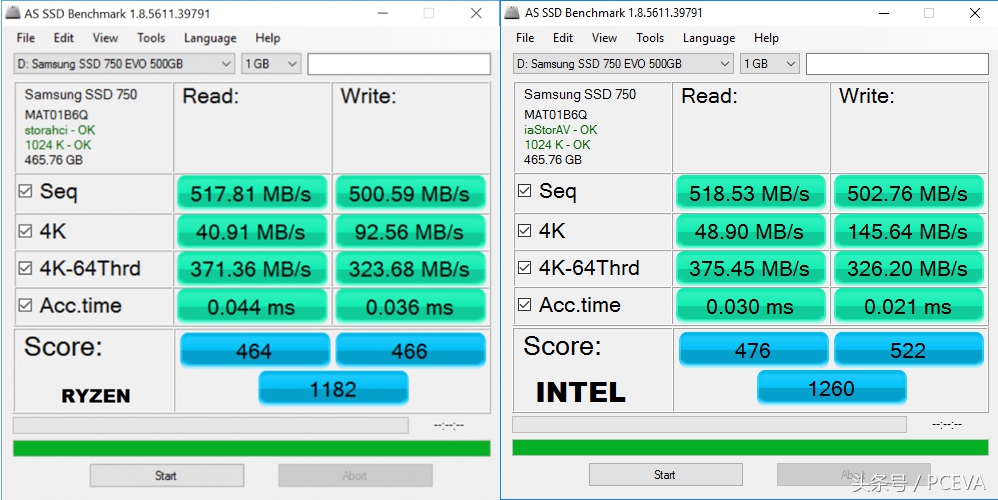Screen dimensions: 998x500
Task: Click the text field in right window
Action: [897, 64]
